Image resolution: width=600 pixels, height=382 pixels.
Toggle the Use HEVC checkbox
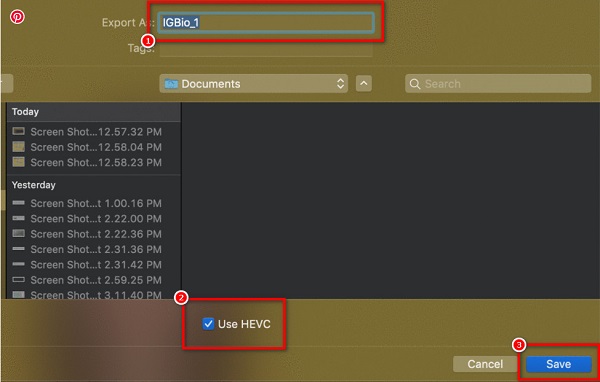(x=208, y=324)
